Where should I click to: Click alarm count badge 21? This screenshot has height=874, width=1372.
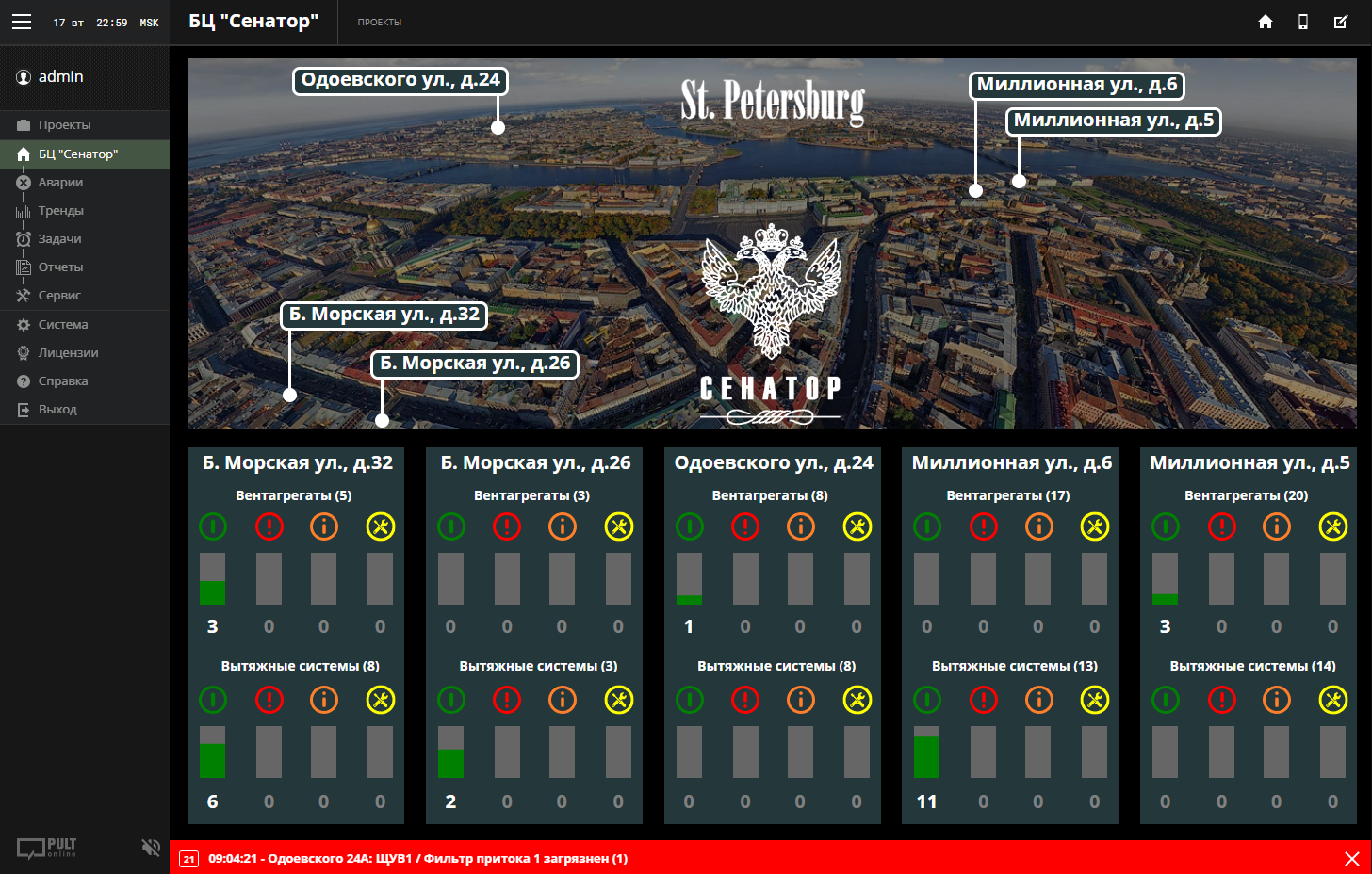tap(189, 859)
